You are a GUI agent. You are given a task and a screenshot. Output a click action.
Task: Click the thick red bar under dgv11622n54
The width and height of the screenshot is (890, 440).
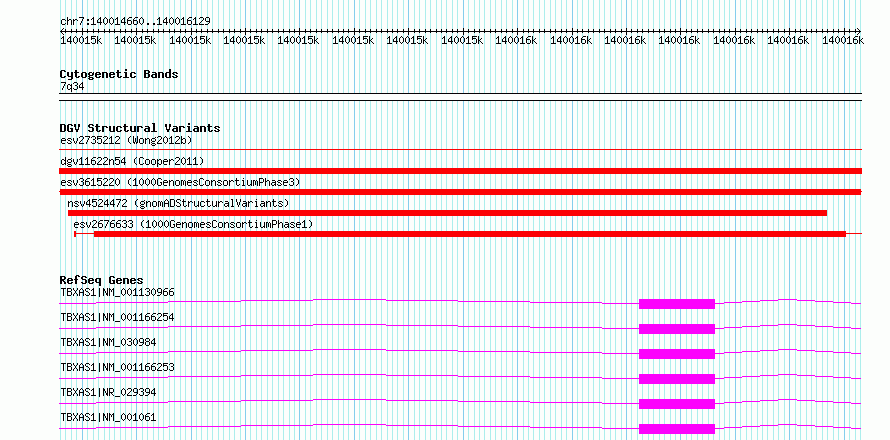pyautogui.click(x=460, y=171)
